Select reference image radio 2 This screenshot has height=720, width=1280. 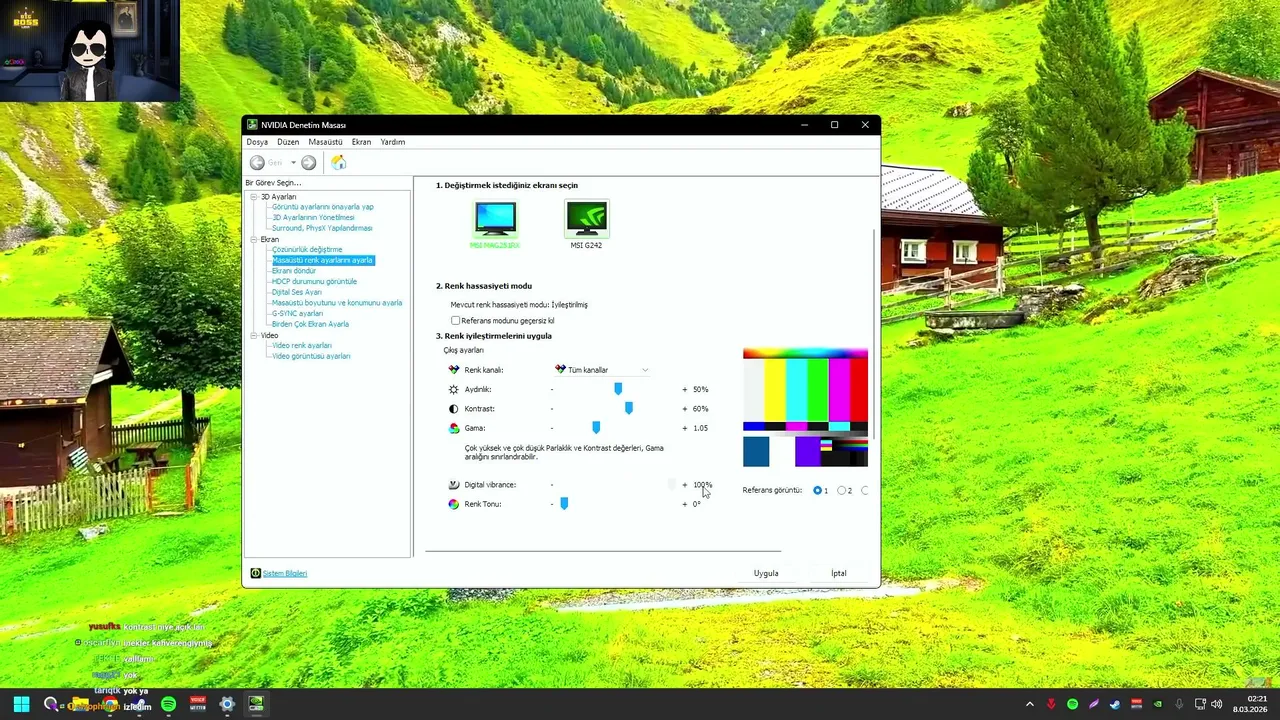(x=841, y=490)
